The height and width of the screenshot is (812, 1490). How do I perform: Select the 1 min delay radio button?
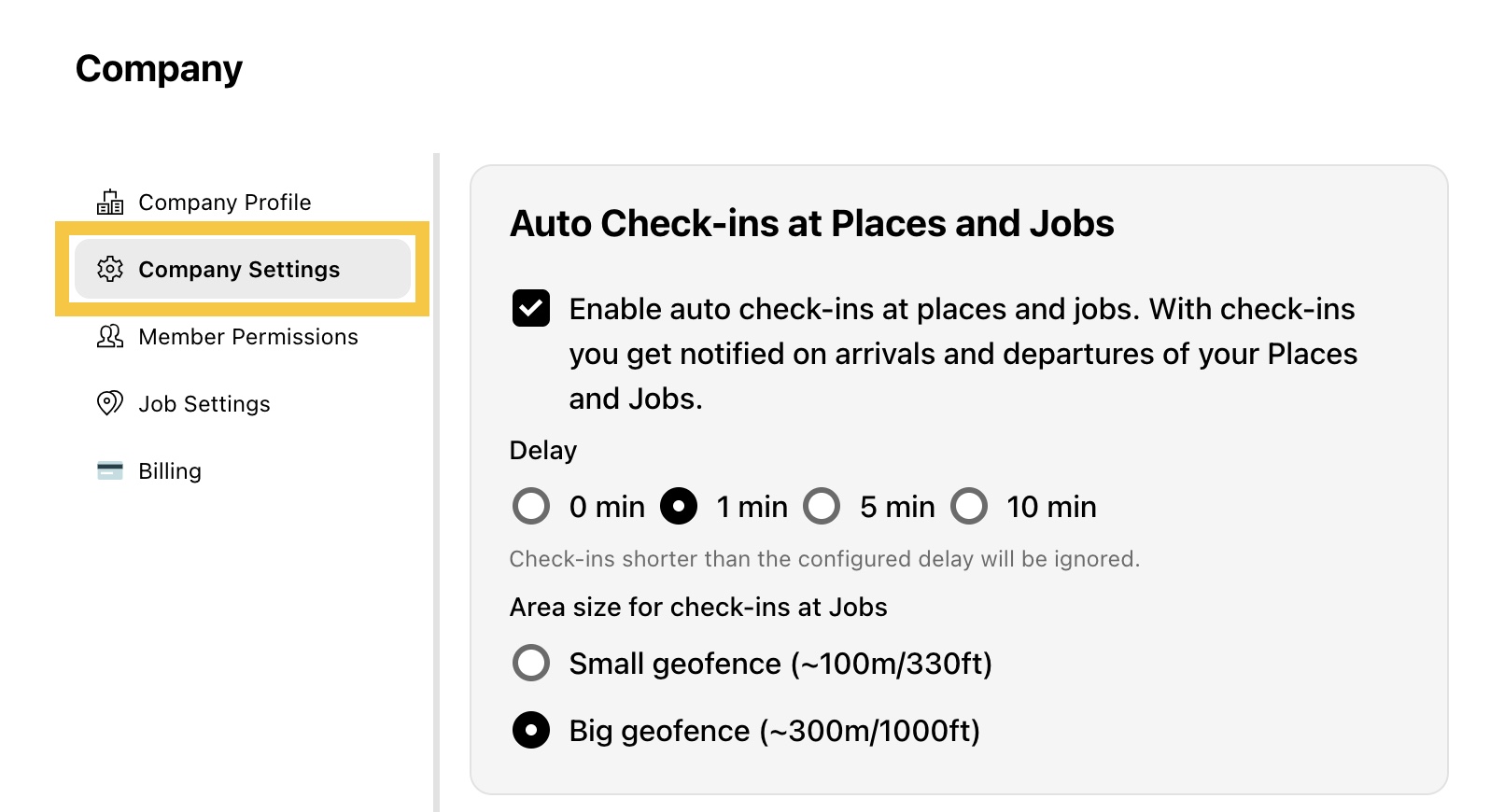pos(679,506)
